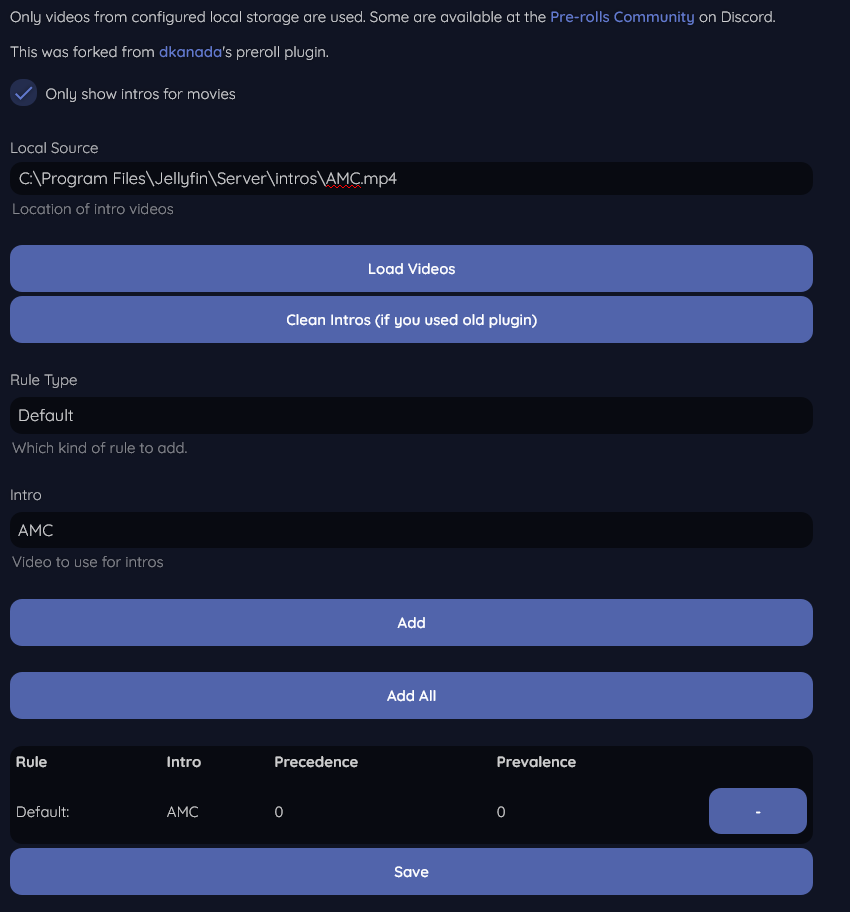Click the Intro column header in the table

click(184, 762)
